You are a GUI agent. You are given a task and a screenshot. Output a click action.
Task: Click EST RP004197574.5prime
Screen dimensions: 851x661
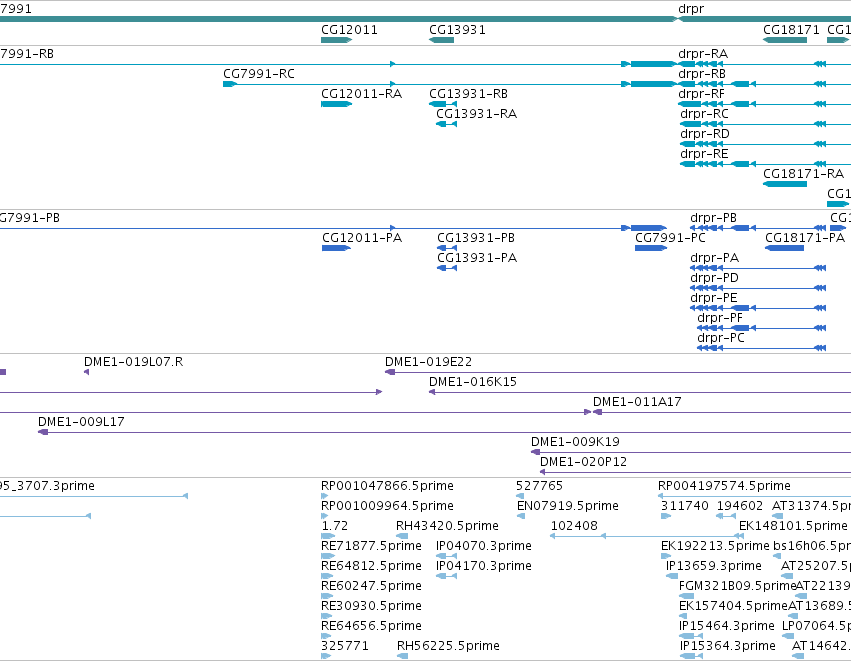click(724, 486)
